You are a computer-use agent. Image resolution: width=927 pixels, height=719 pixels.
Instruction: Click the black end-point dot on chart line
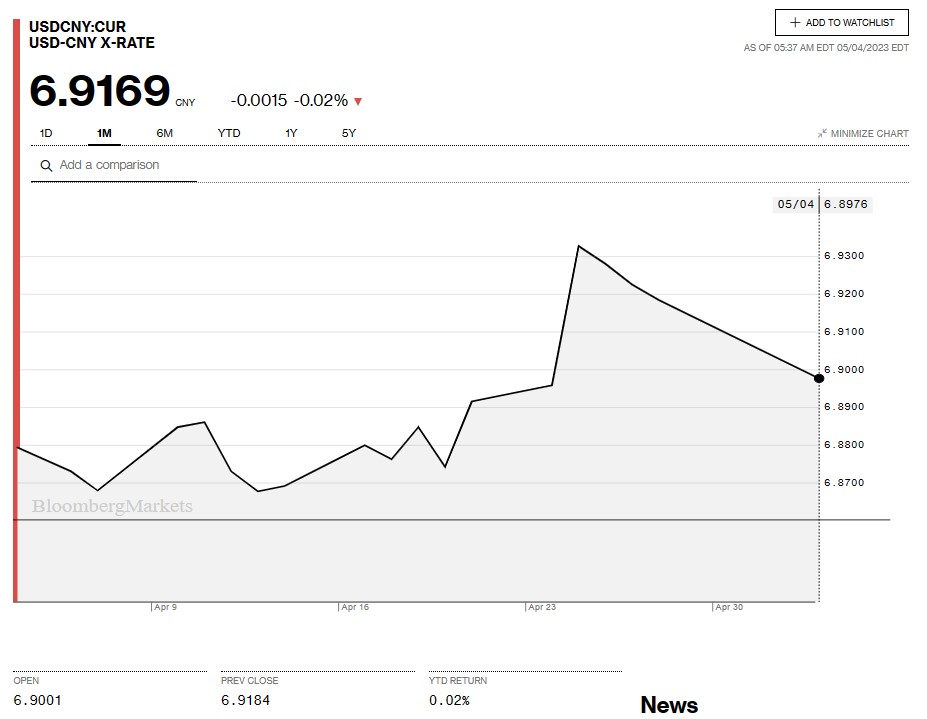pyautogui.click(x=819, y=377)
